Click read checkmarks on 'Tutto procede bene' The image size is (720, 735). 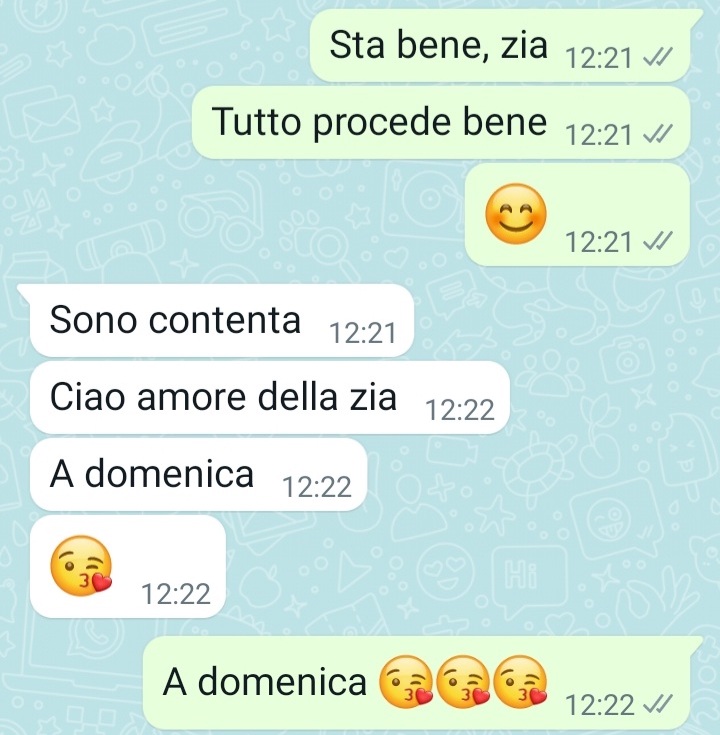click(658, 135)
